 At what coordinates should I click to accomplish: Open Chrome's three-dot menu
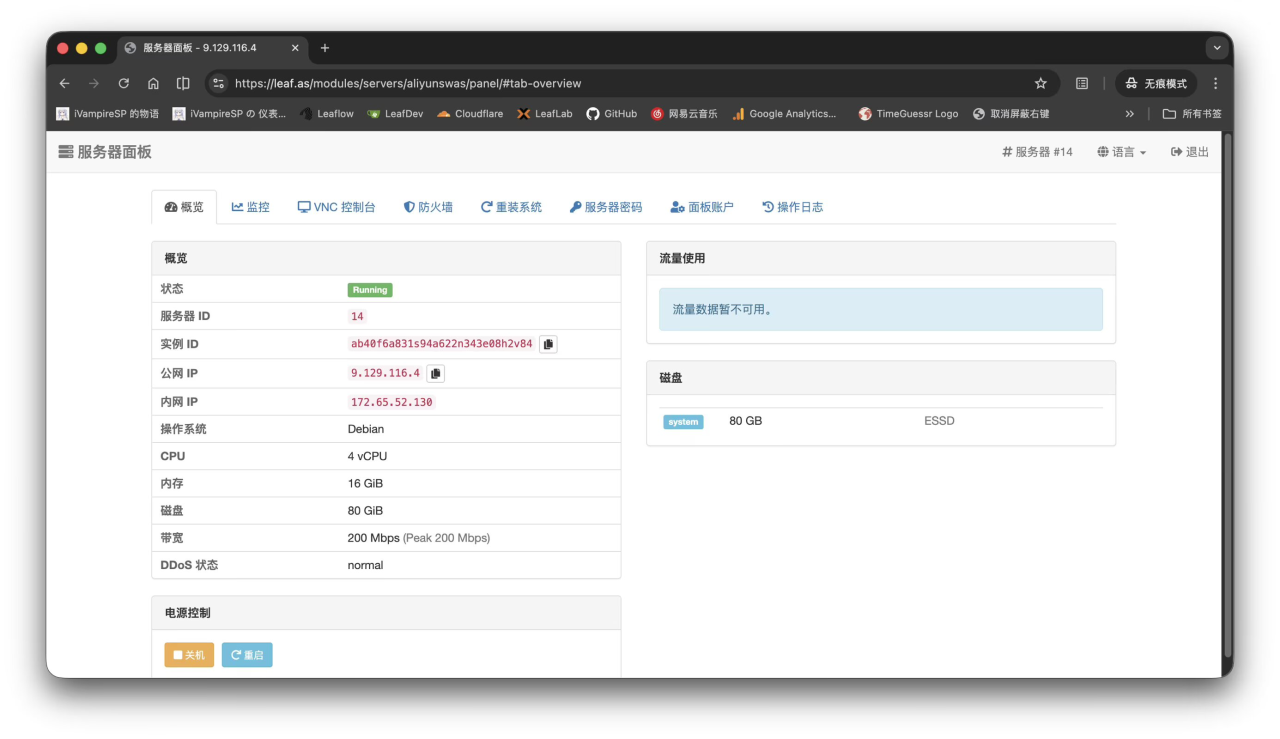point(1216,84)
